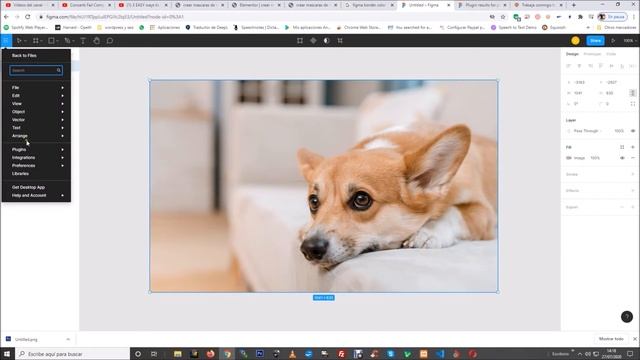Click the Image fill thumbnail swatch
This screenshot has height=360, width=640.
pos(569,158)
